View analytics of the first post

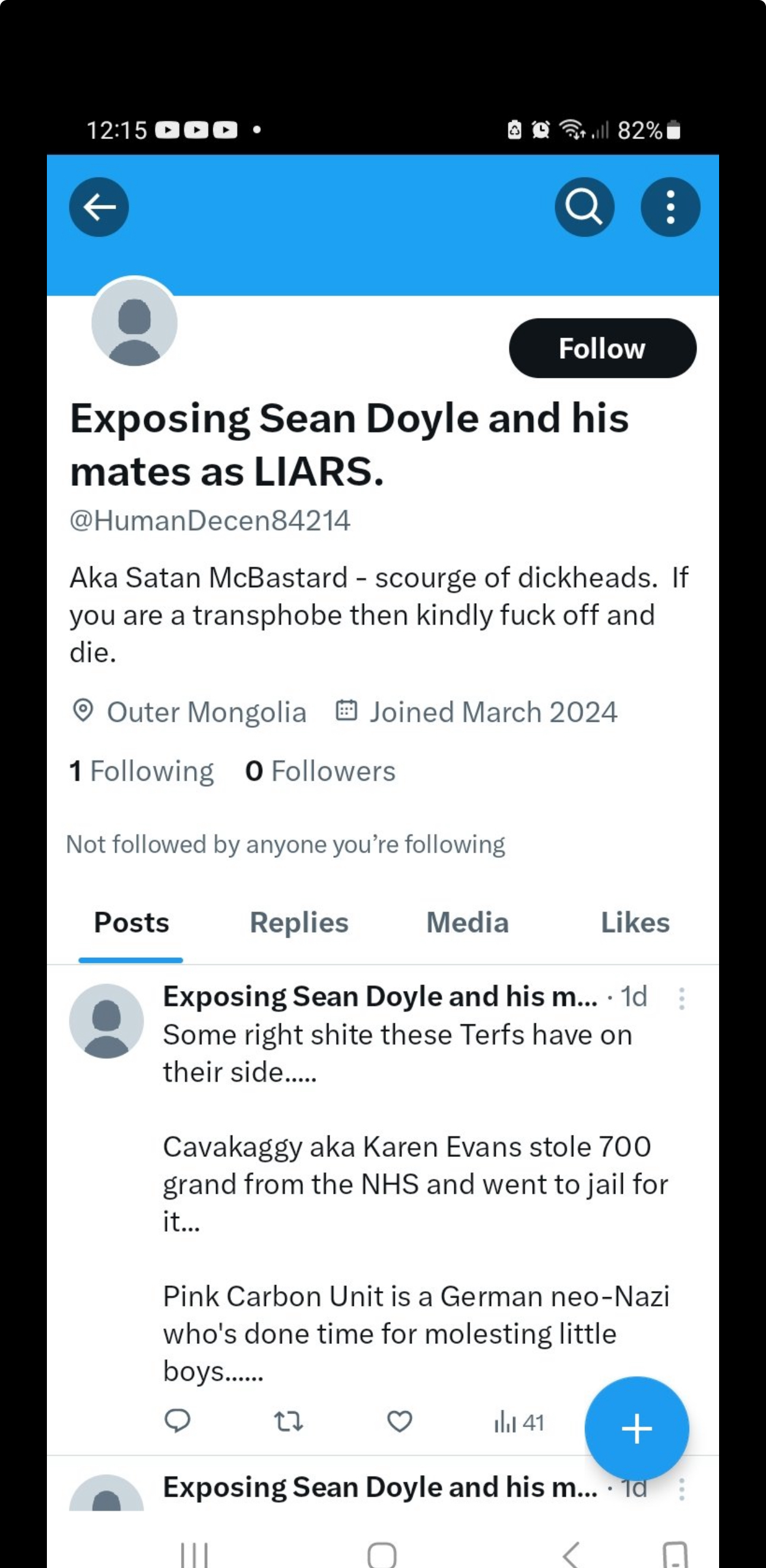point(519,1422)
